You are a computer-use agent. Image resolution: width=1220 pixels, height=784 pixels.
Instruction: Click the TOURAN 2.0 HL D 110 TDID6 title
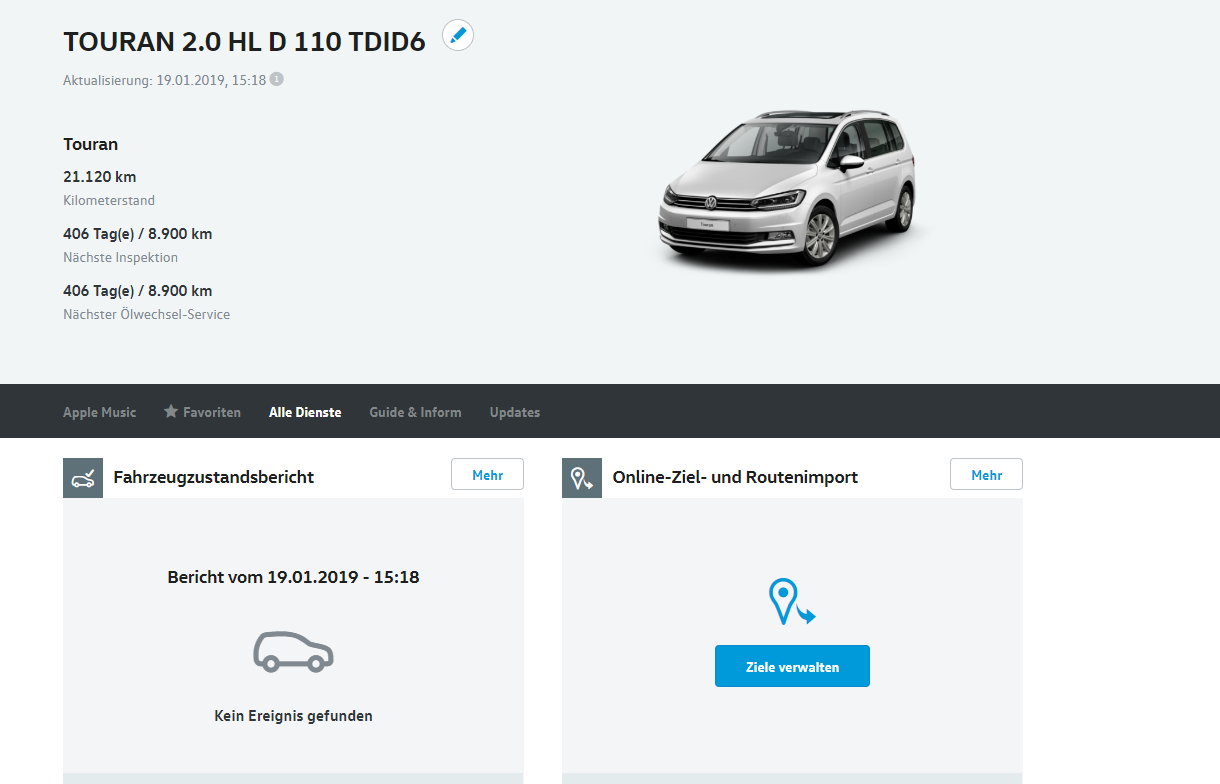click(244, 41)
